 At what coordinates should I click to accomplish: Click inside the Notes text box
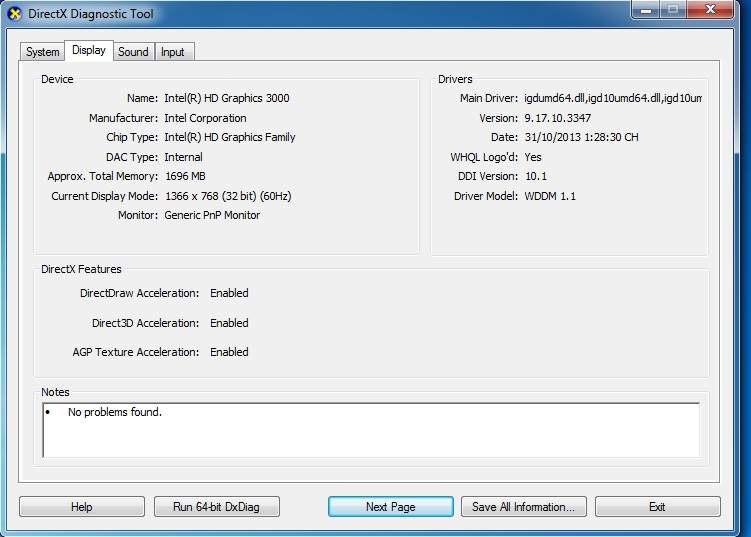click(371, 430)
